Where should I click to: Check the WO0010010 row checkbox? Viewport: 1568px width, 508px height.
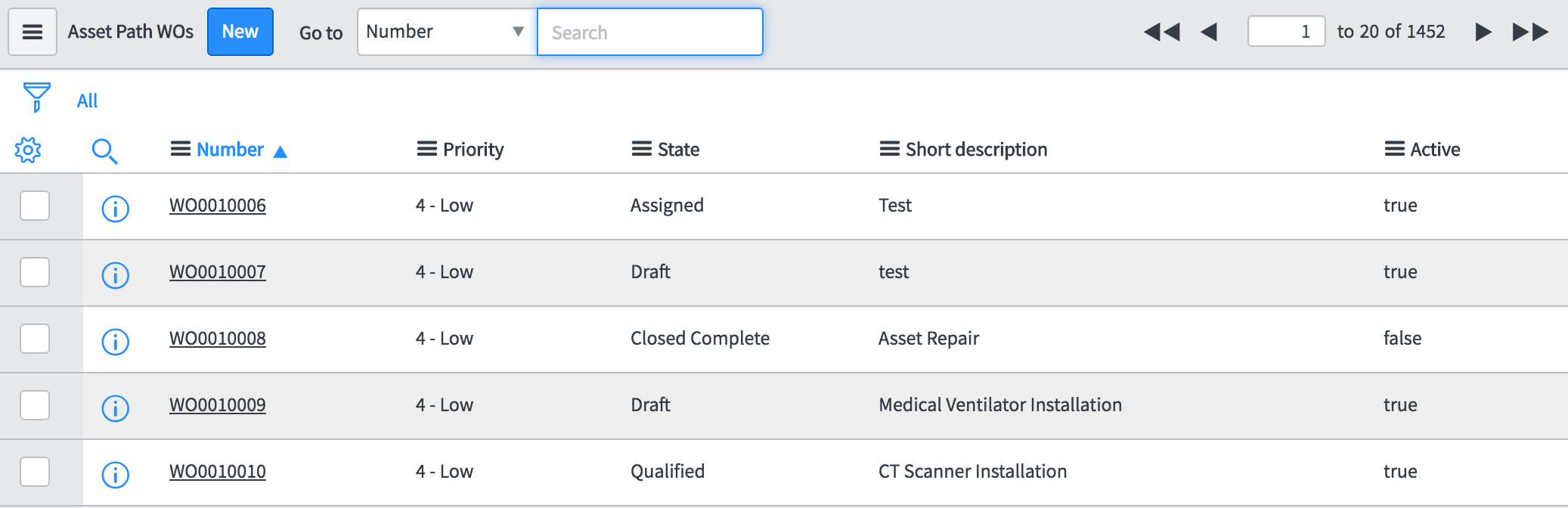click(35, 472)
